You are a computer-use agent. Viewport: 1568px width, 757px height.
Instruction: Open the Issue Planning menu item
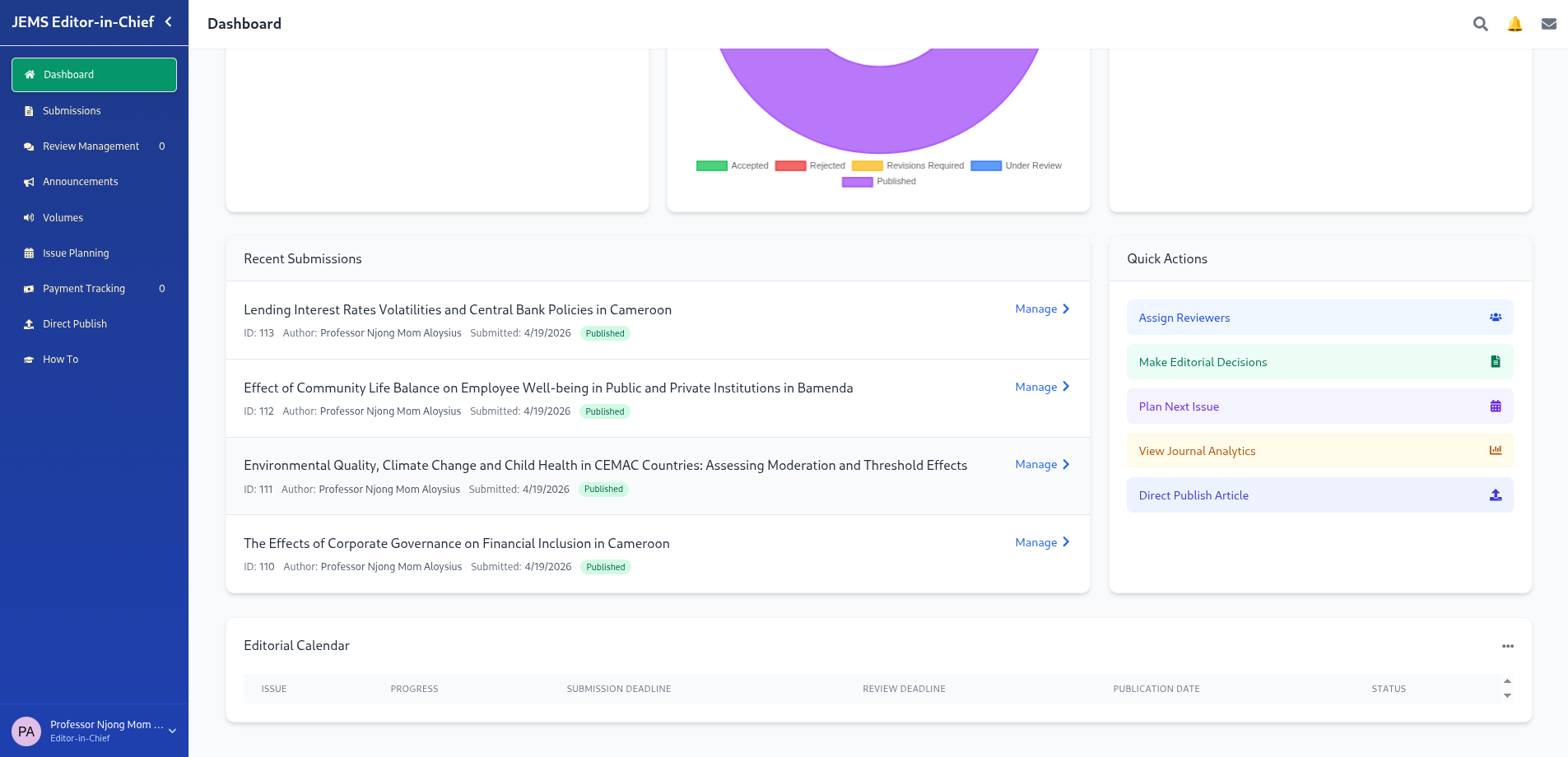(x=94, y=253)
